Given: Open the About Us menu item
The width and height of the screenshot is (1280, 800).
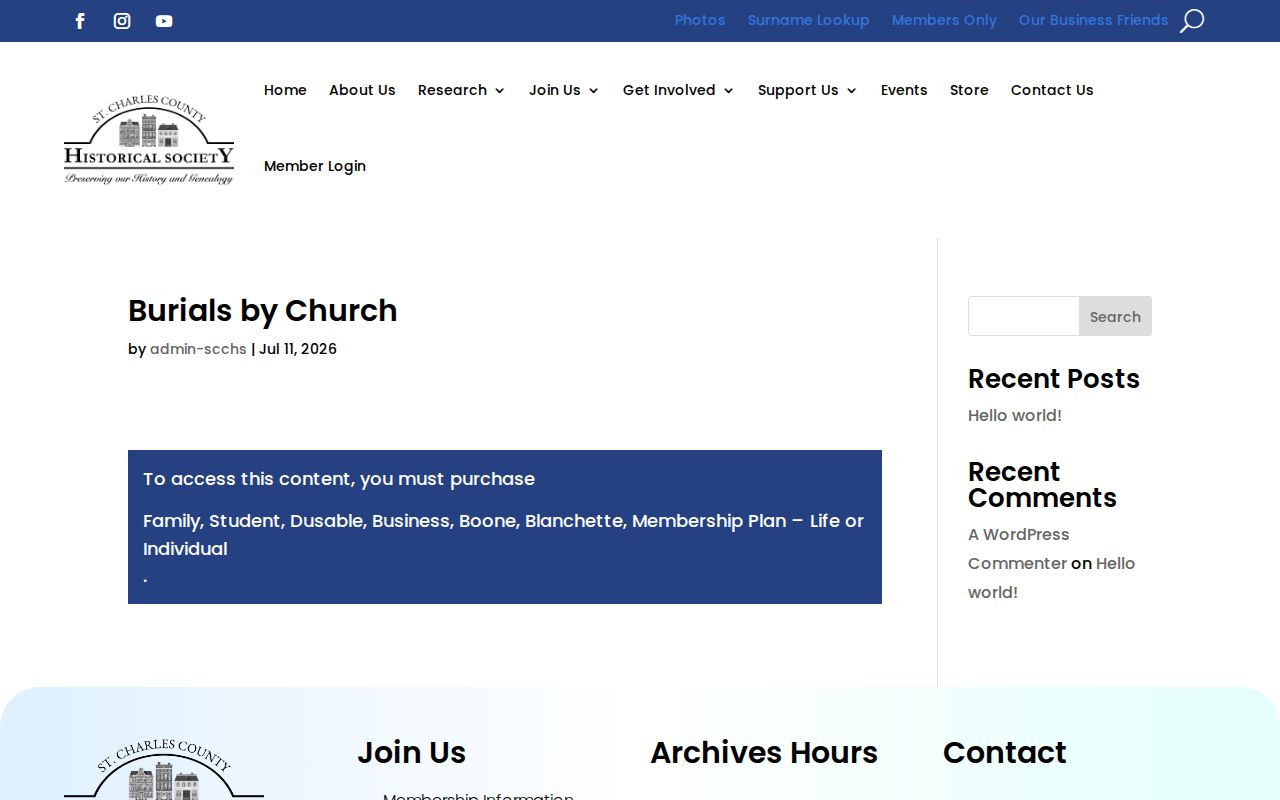Looking at the screenshot, I should point(362,90).
